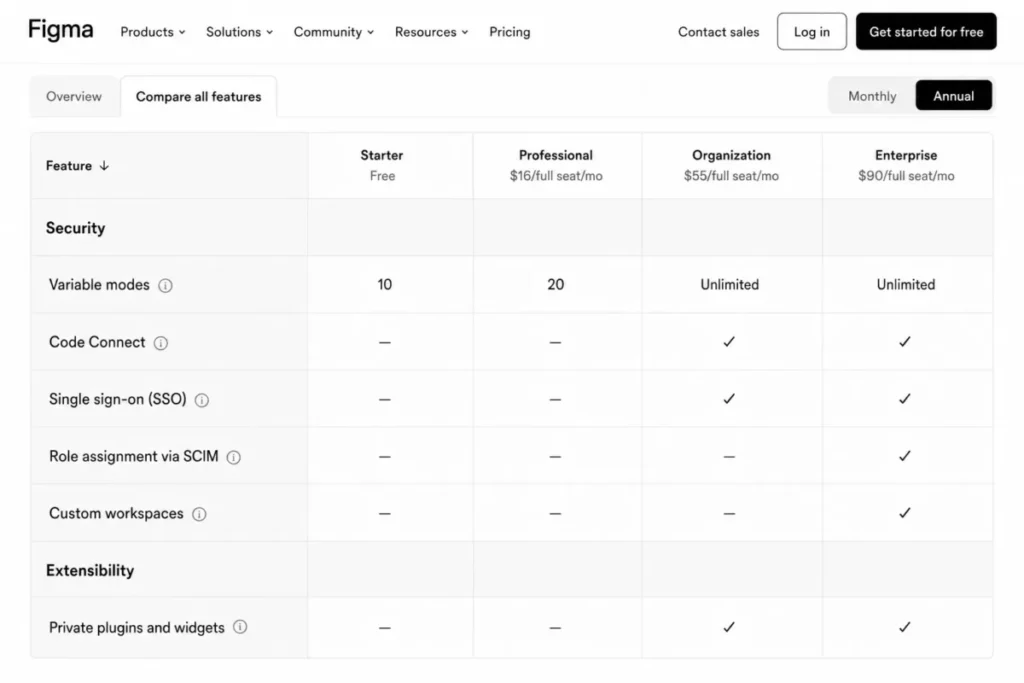Click Unlimited under Enterprise column
The height and width of the screenshot is (683, 1024).
(x=906, y=285)
